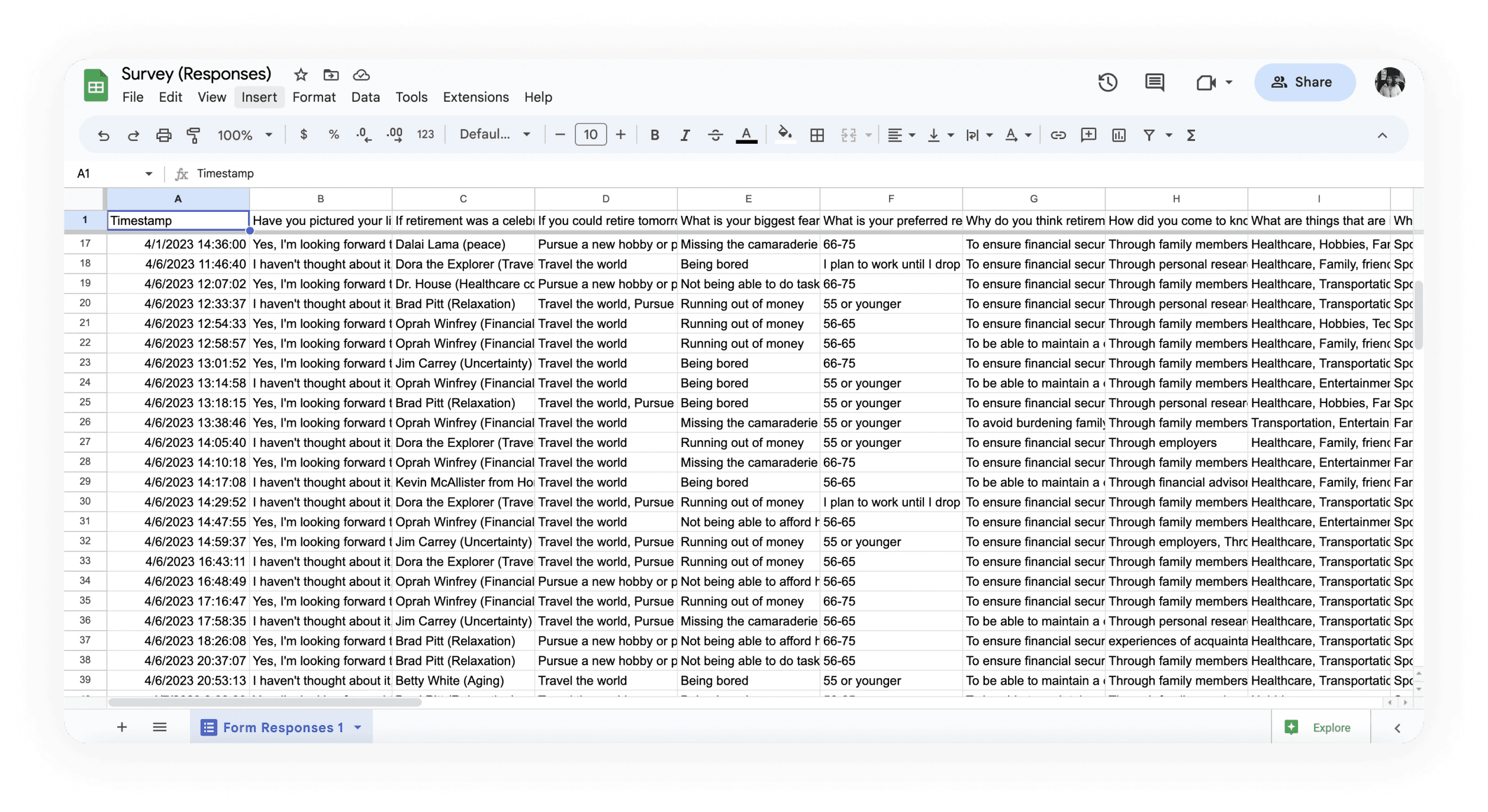This screenshot has width=1488, height=812.
Task: Open the Data menu
Action: coord(366,98)
